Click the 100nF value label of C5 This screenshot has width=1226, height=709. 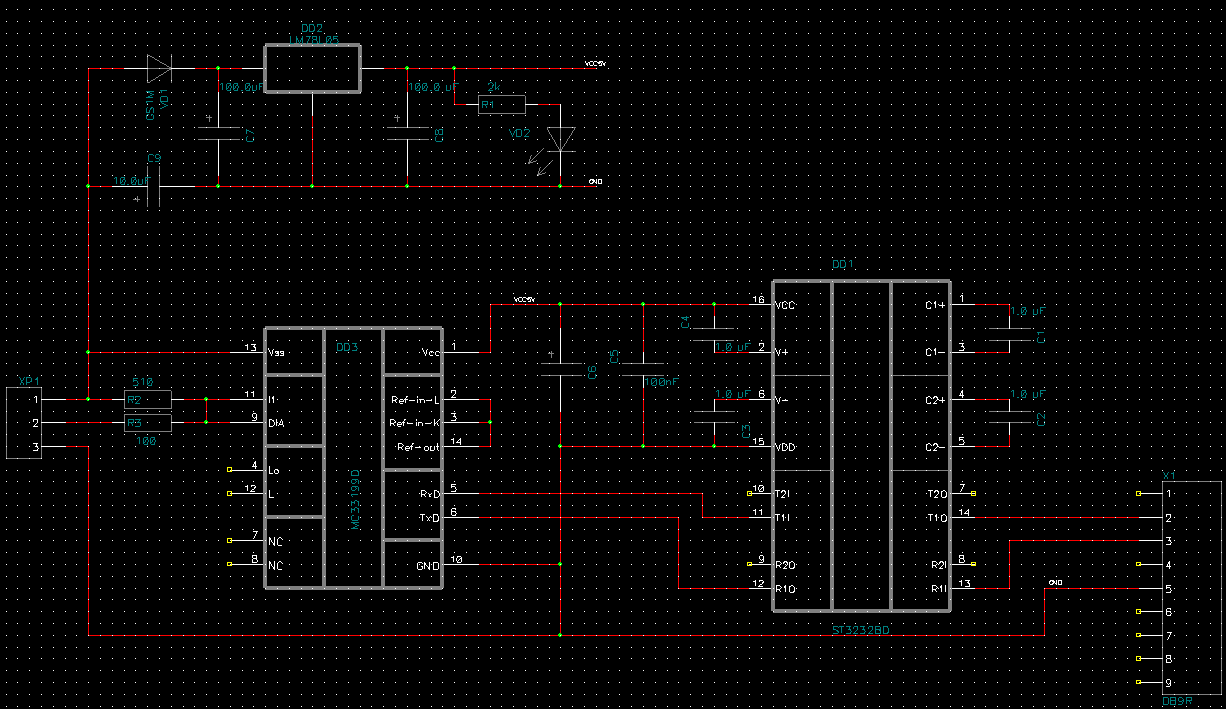pos(660,382)
